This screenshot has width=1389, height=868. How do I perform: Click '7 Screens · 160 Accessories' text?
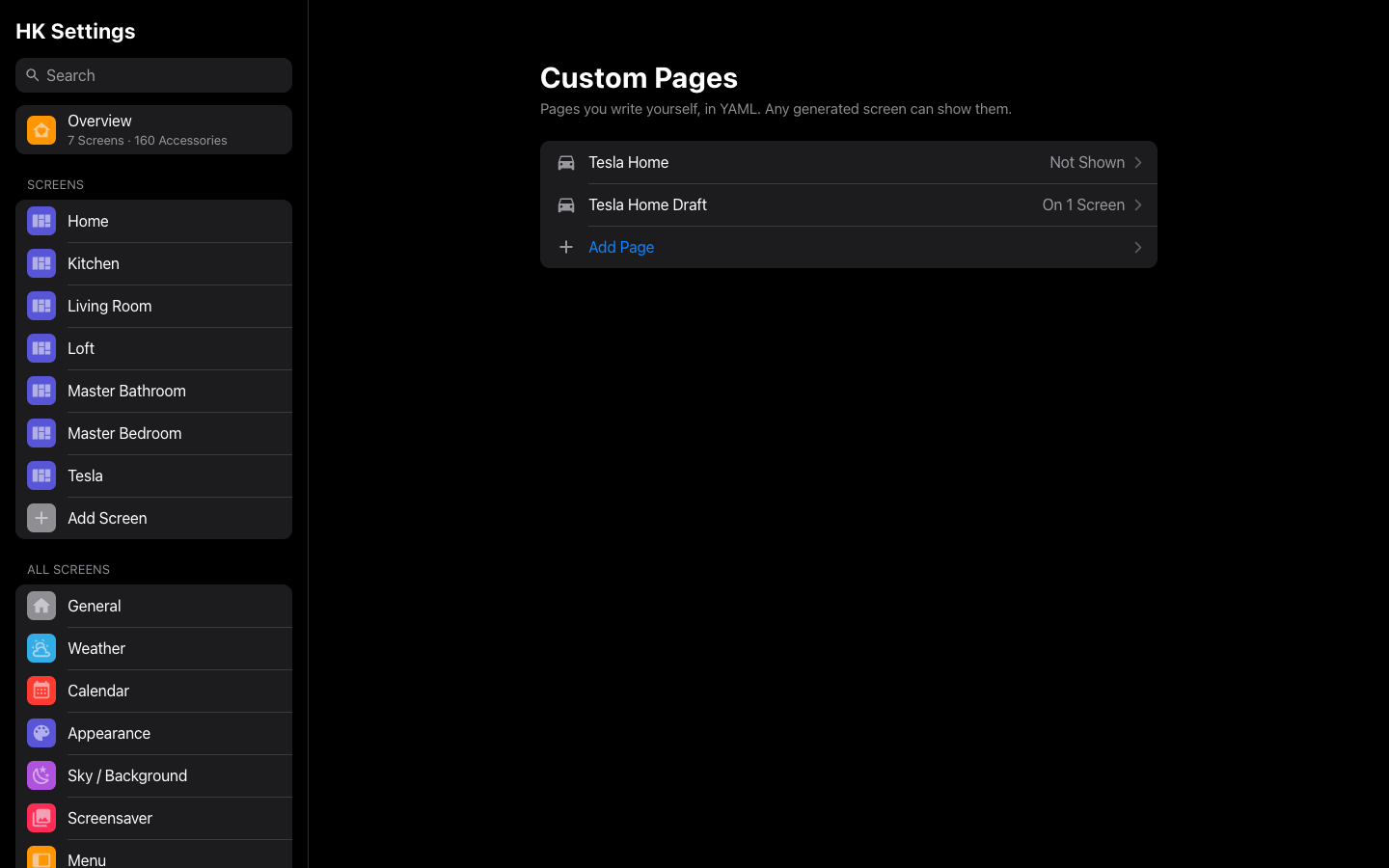click(x=148, y=141)
